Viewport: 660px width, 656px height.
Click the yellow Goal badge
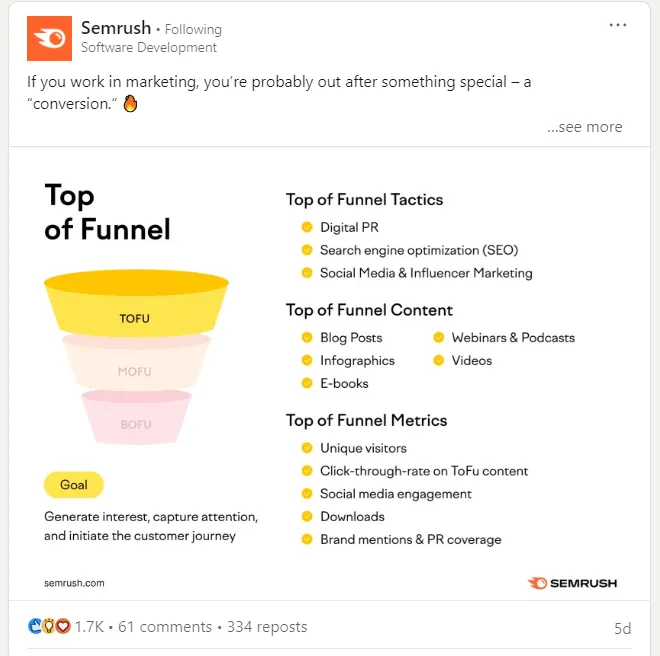pos(74,485)
